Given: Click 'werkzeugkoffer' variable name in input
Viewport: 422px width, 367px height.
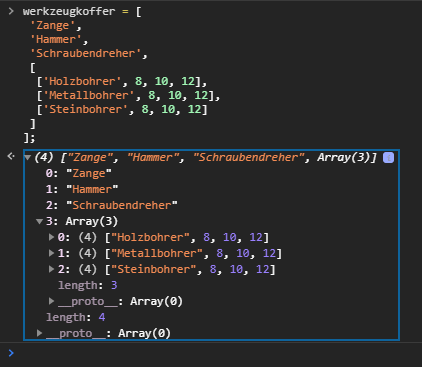Looking at the screenshot, I should click(x=69, y=11).
